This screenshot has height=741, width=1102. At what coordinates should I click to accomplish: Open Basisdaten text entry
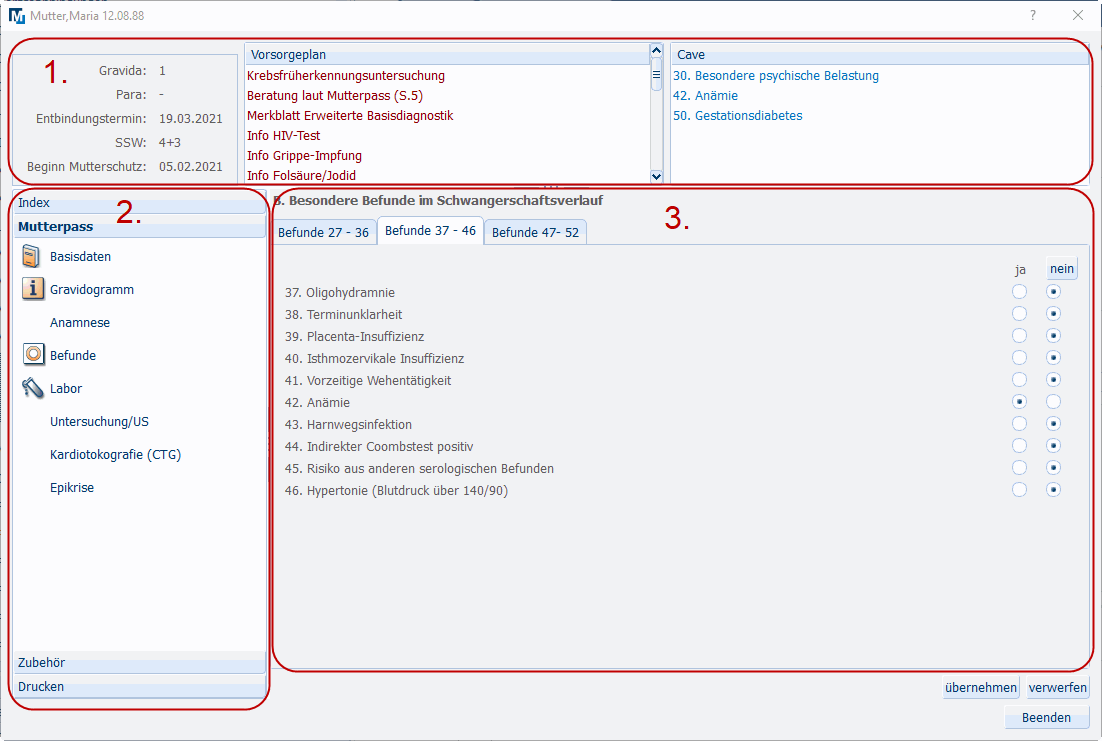pyautogui.click(x=80, y=257)
